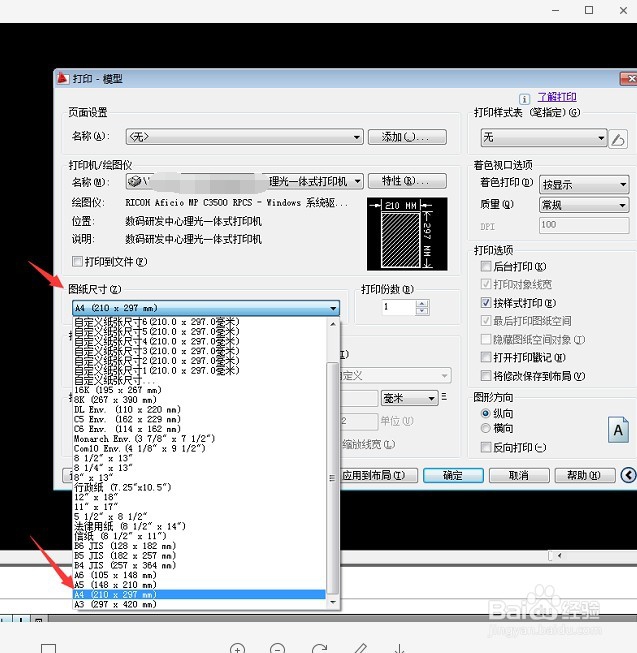Choose 自定义纸张尺寸6 entry
Screen dimensions: 637x653
coord(199,322)
